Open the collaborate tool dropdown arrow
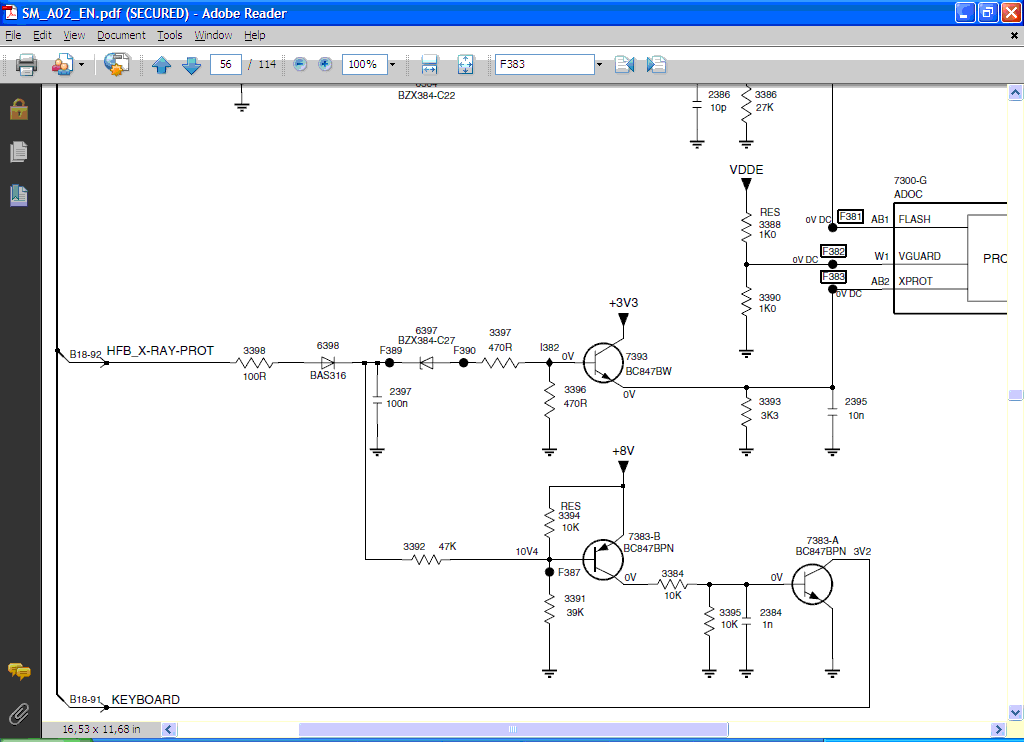1024x742 pixels. point(82,65)
